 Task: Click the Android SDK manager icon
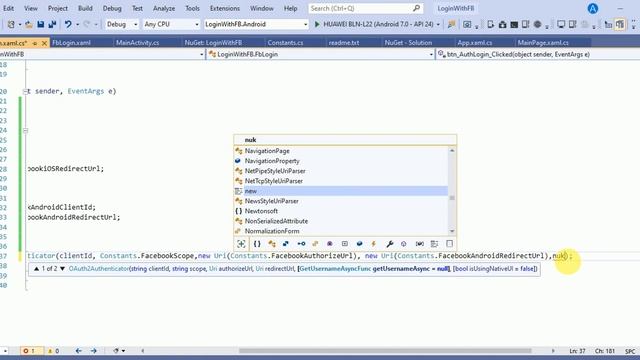click(502, 24)
